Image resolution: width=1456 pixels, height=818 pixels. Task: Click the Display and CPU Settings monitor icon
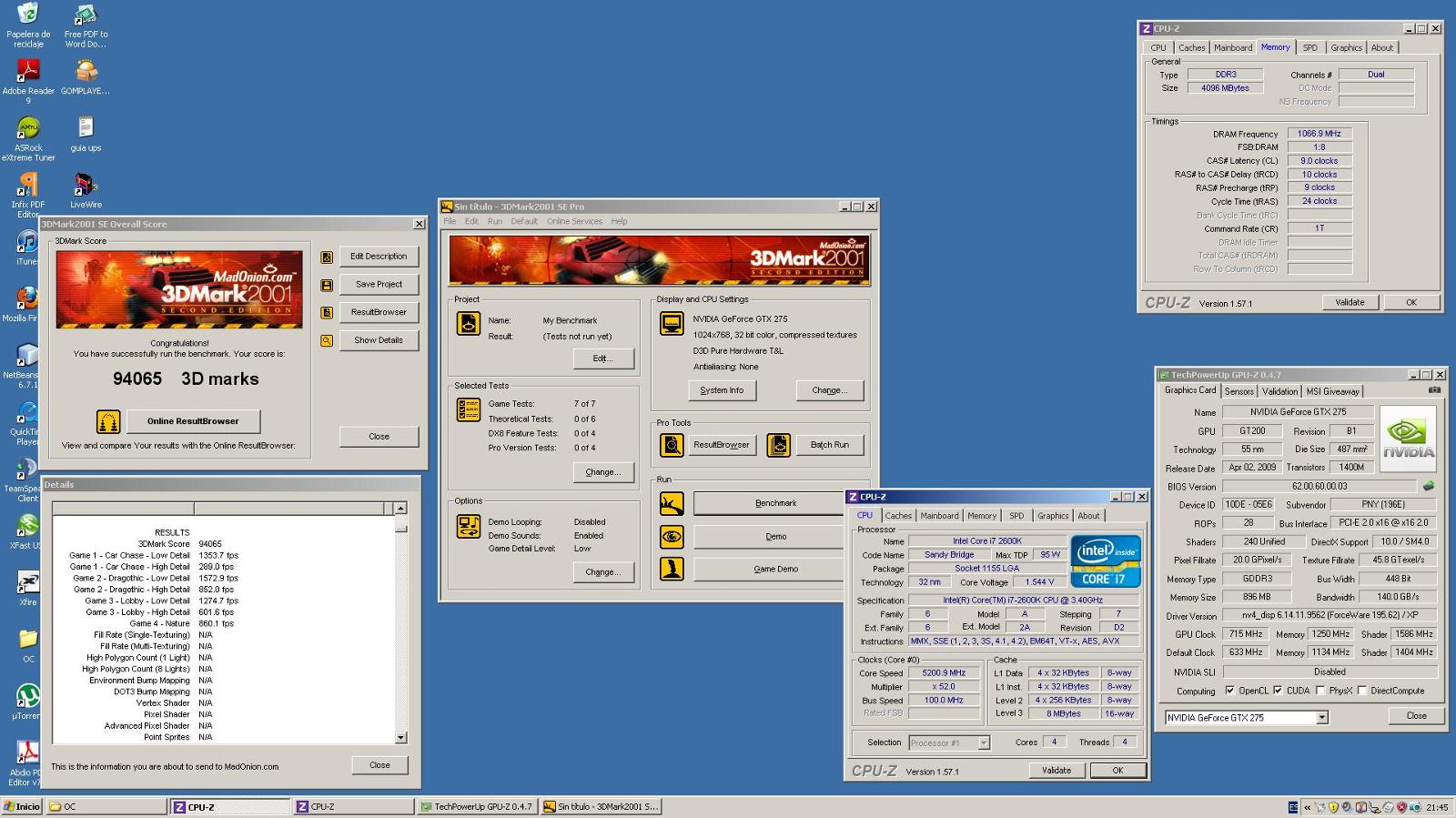pyautogui.click(x=672, y=323)
